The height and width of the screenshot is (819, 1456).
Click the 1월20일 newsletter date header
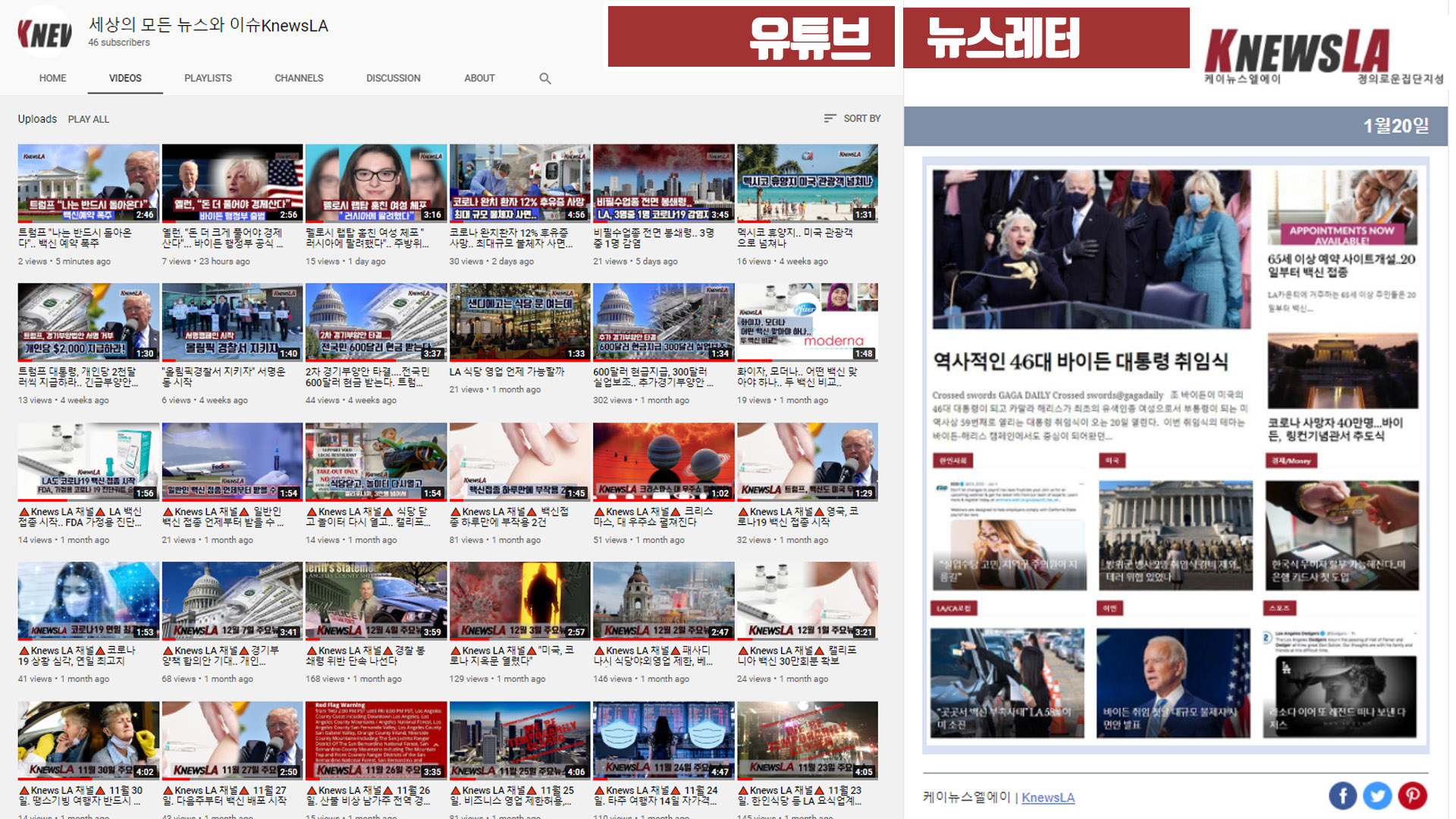[x=1395, y=125]
